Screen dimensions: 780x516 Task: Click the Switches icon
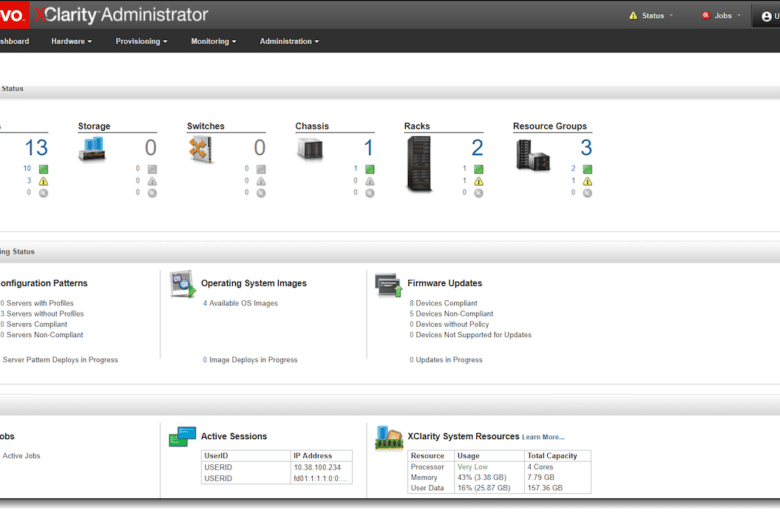(x=200, y=149)
